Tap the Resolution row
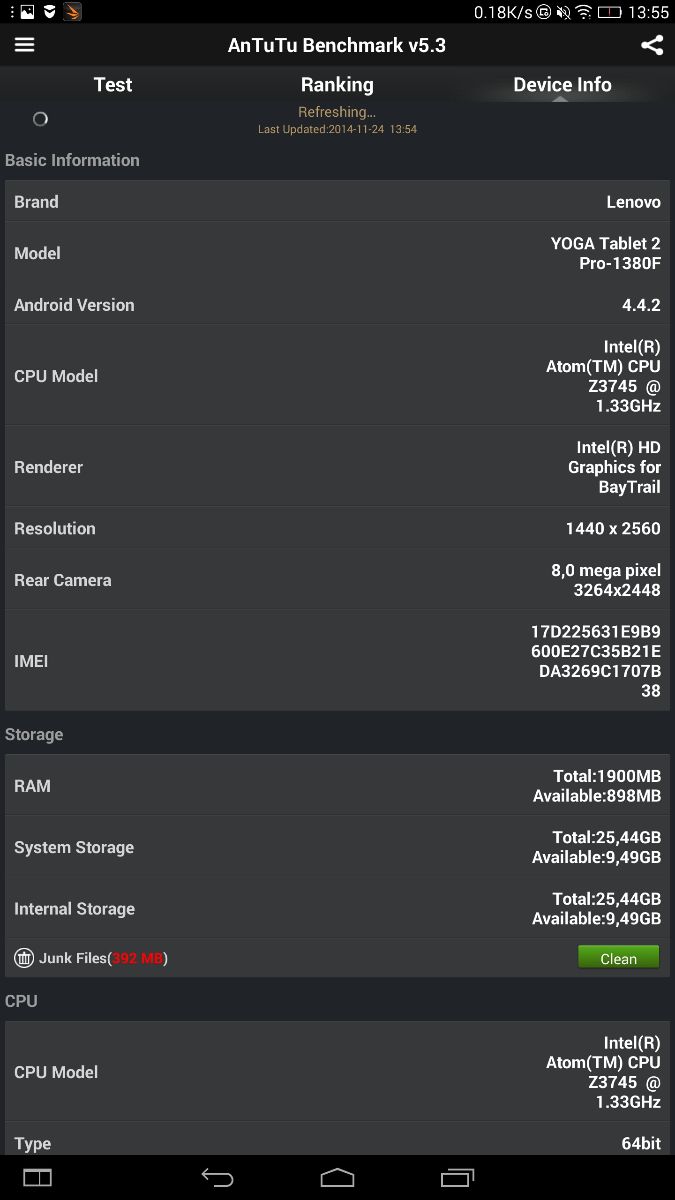 point(337,528)
